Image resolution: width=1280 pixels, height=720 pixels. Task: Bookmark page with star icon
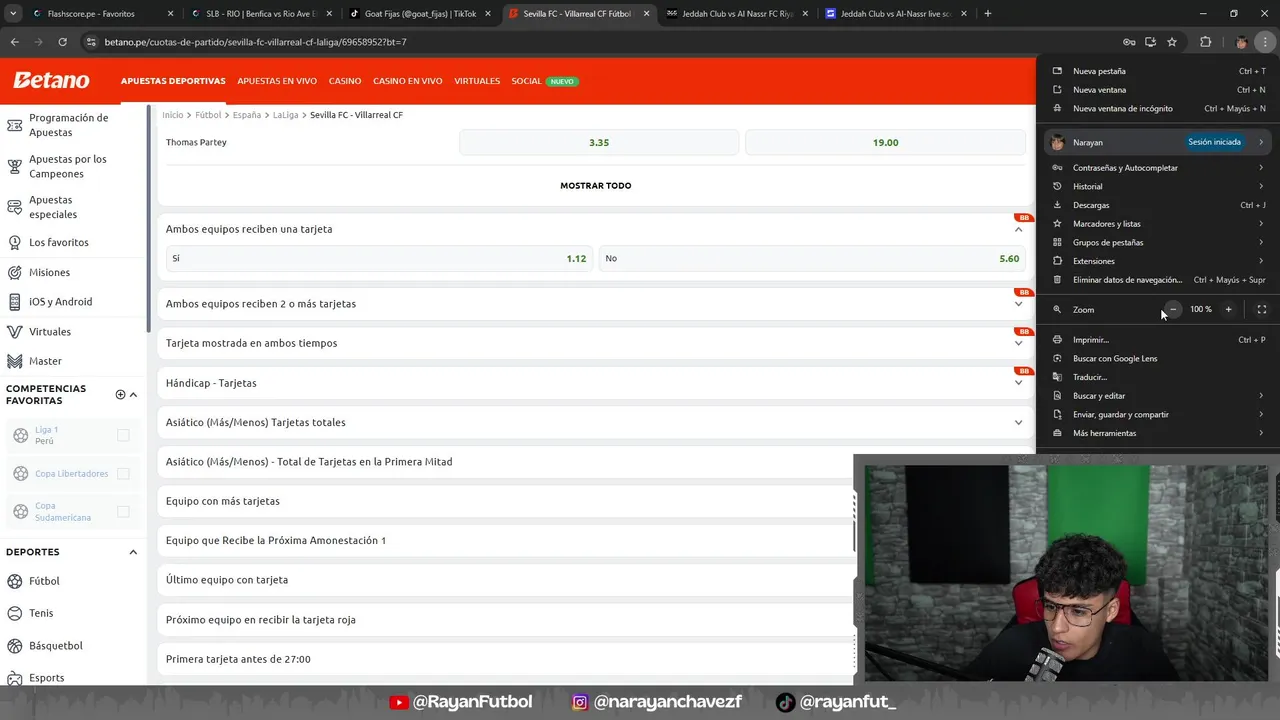[1172, 42]
